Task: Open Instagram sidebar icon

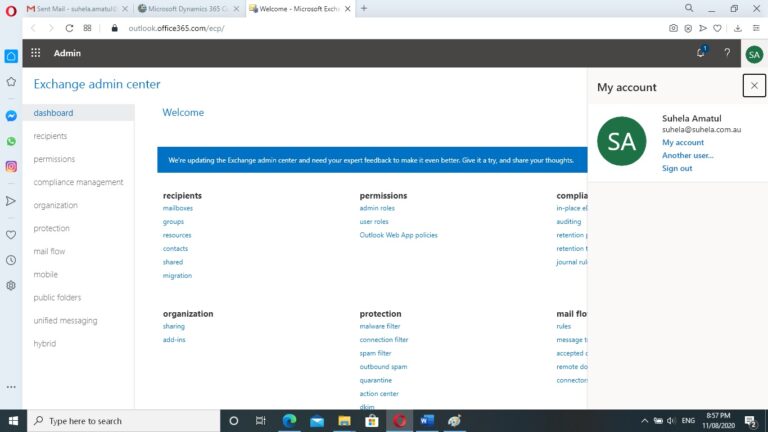Action: click(x=11, y=167)
